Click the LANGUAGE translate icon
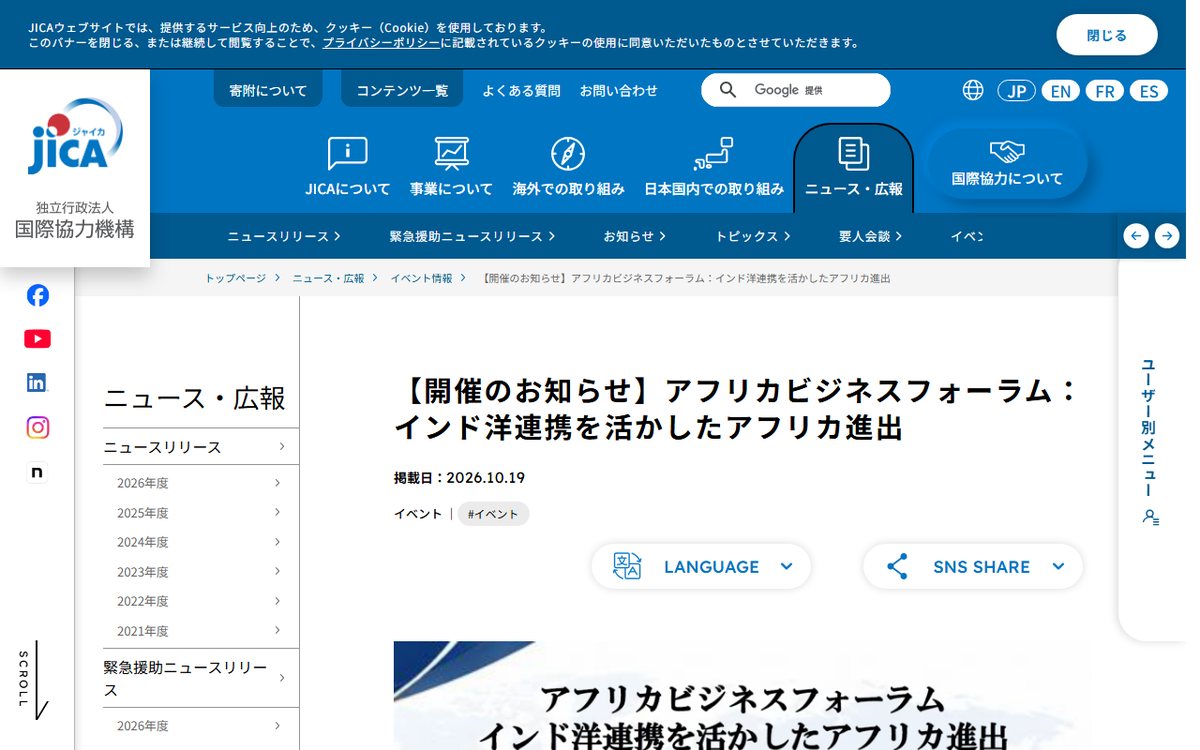Screen dimensions: 1200x750 (627, 567)
